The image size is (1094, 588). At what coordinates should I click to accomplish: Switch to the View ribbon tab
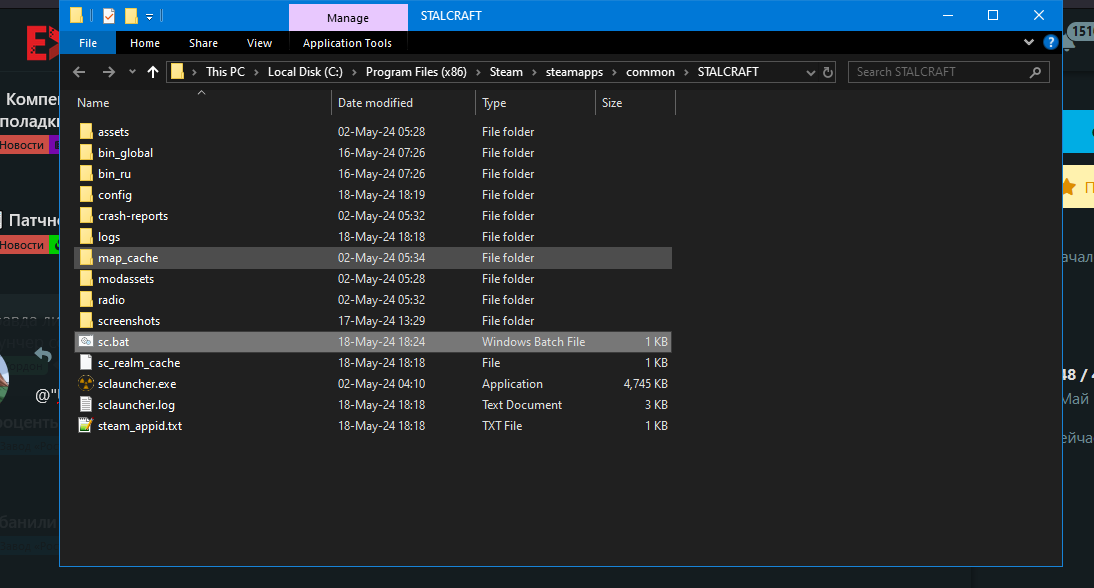click(259, 43)
